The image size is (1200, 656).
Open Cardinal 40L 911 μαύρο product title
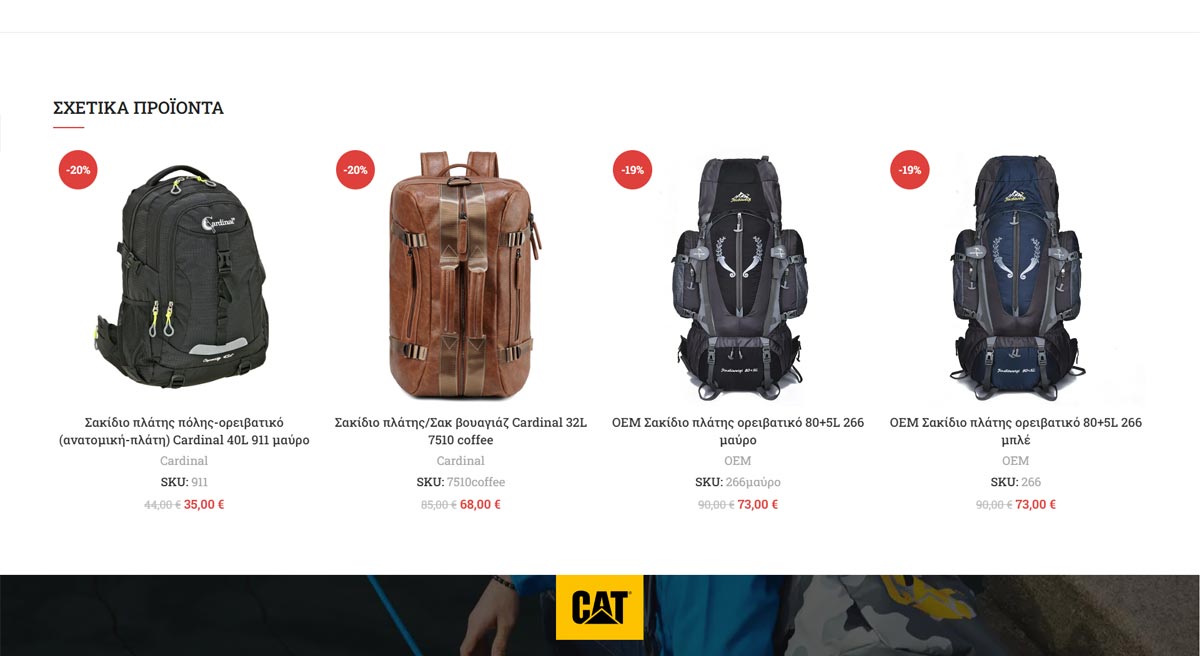[184, 431]
